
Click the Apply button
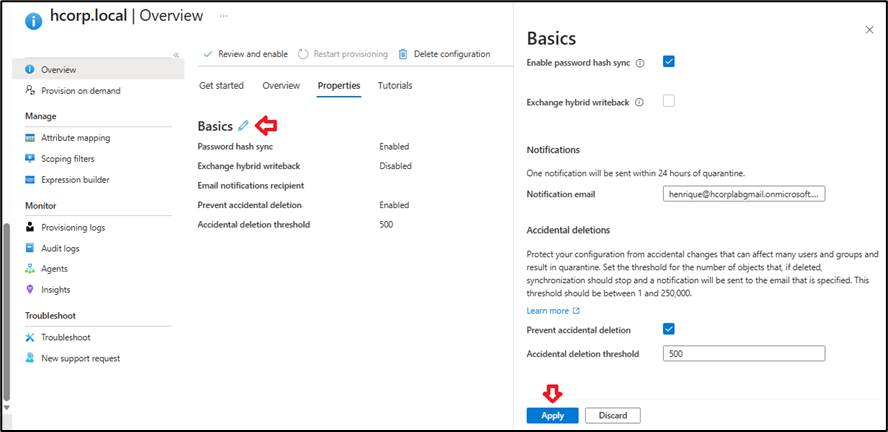point(552,415)
